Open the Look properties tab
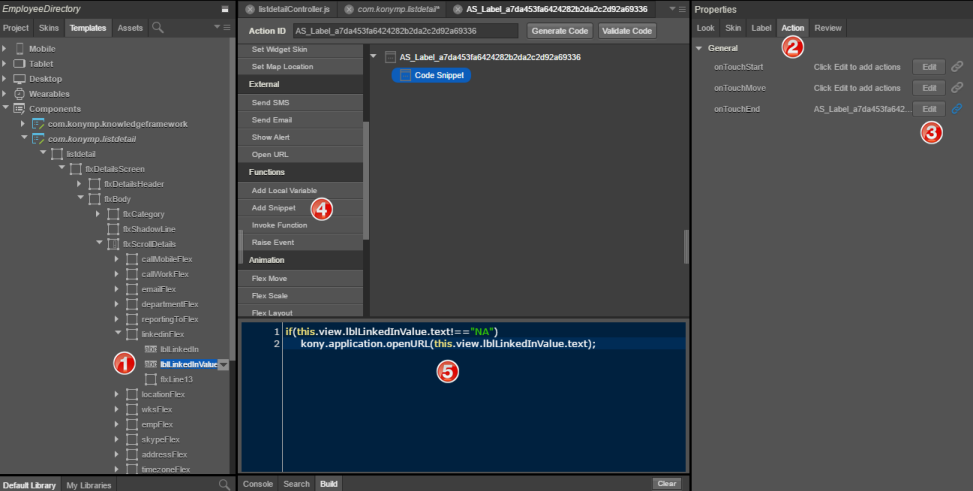 pos(706,27)
